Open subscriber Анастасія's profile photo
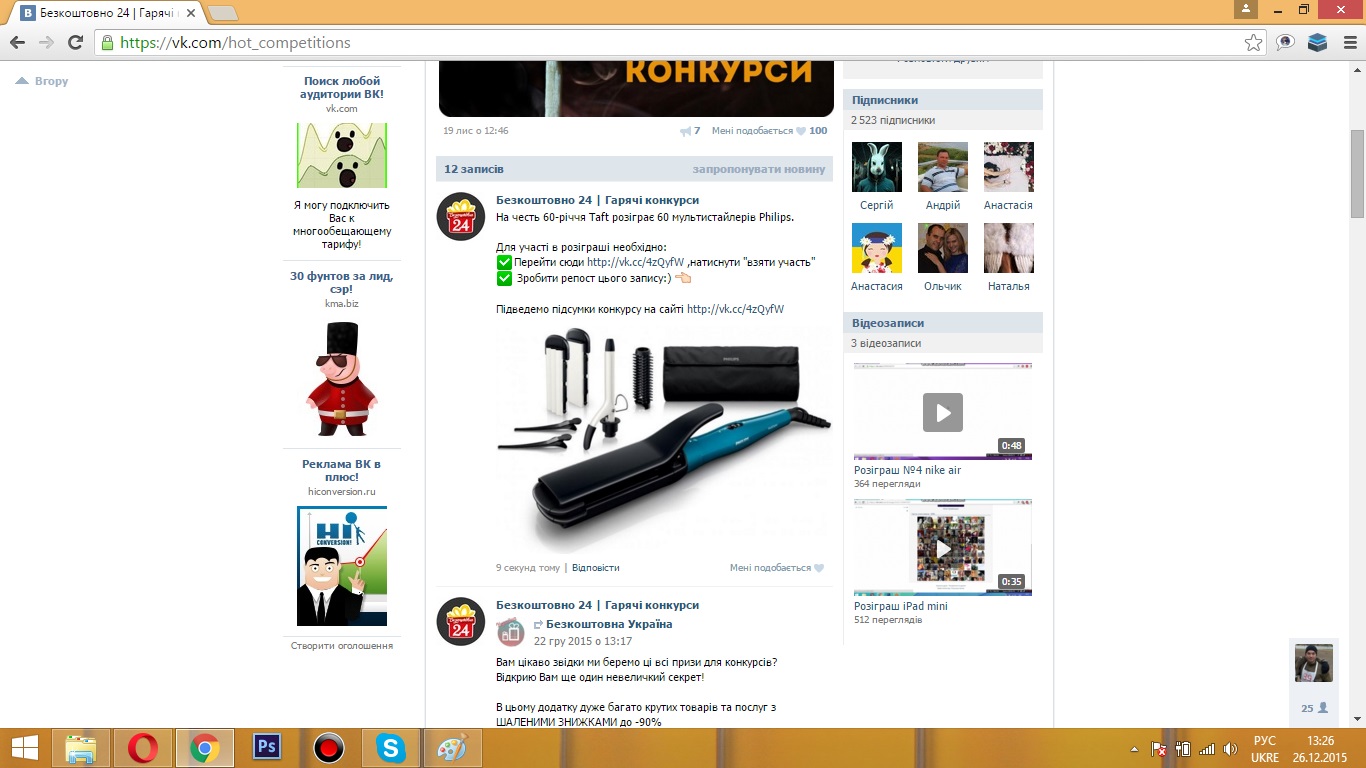The image size is (1366, 768). 1009,167
